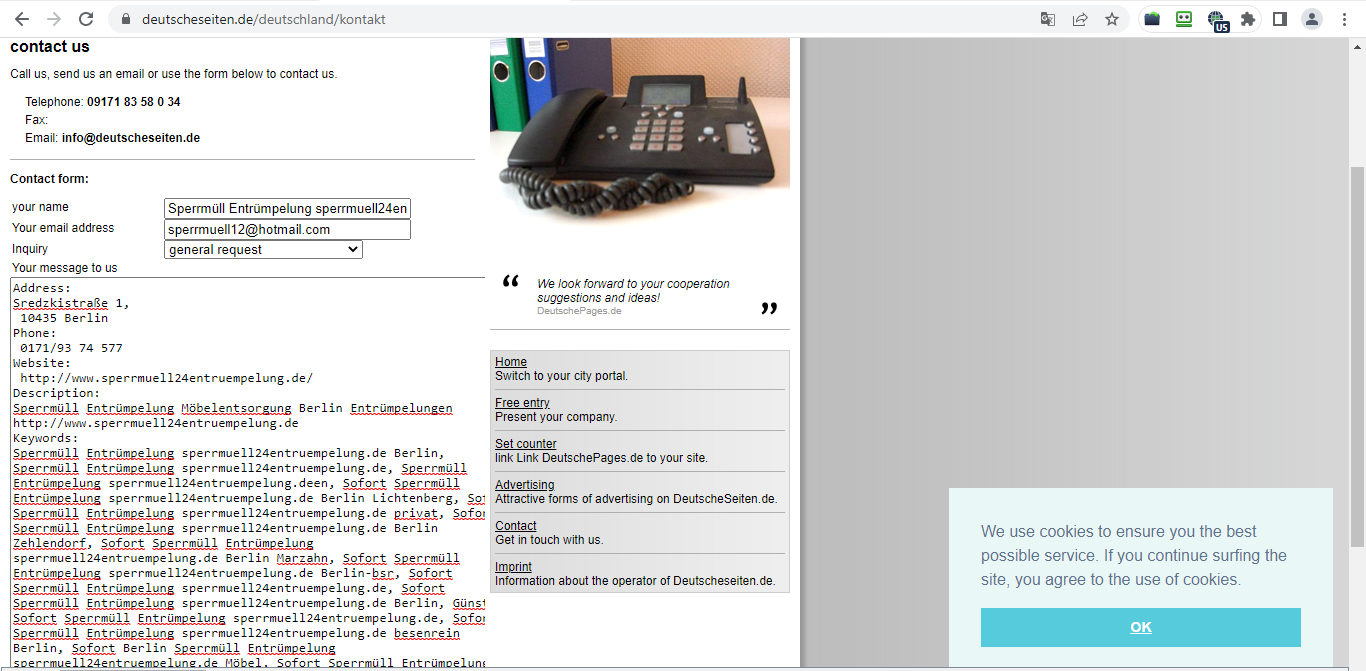The height and width of the screenshot is (671, 1366).
Task: Reload the current page
Action: coord(86,19)
